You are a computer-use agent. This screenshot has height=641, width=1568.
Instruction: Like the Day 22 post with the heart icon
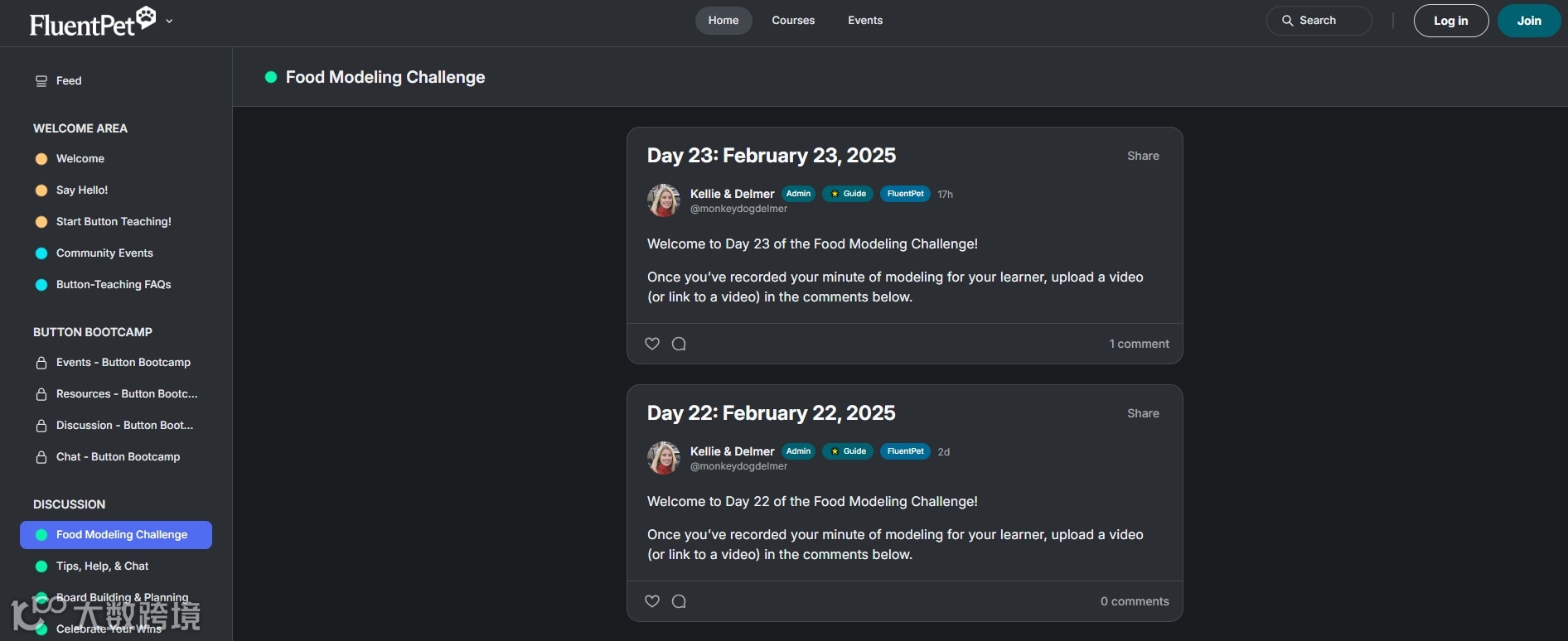click(x=652, y=601)
